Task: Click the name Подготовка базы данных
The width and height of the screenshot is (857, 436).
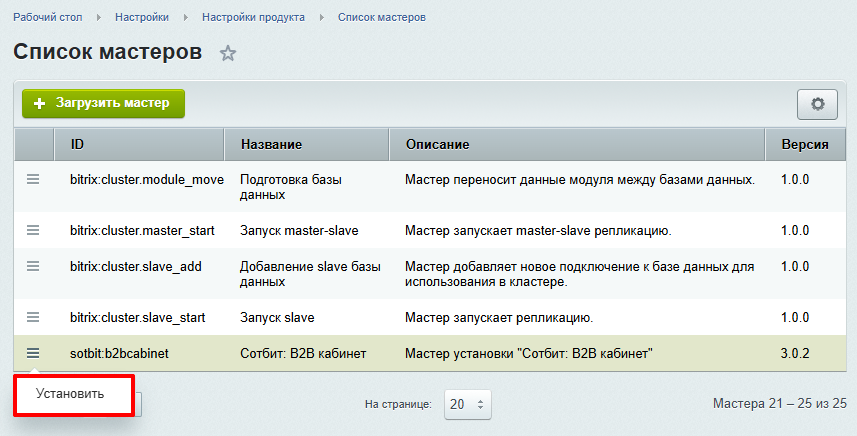Action: click(x=291, y=187)
